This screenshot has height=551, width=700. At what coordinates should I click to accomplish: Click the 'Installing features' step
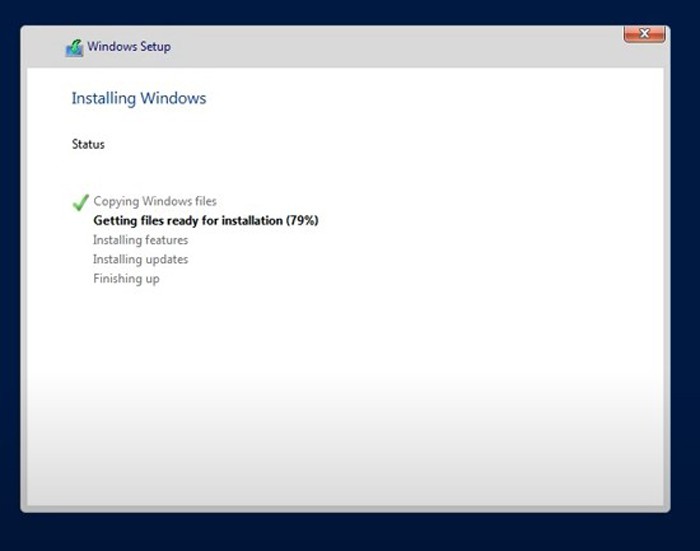(141, 240)
